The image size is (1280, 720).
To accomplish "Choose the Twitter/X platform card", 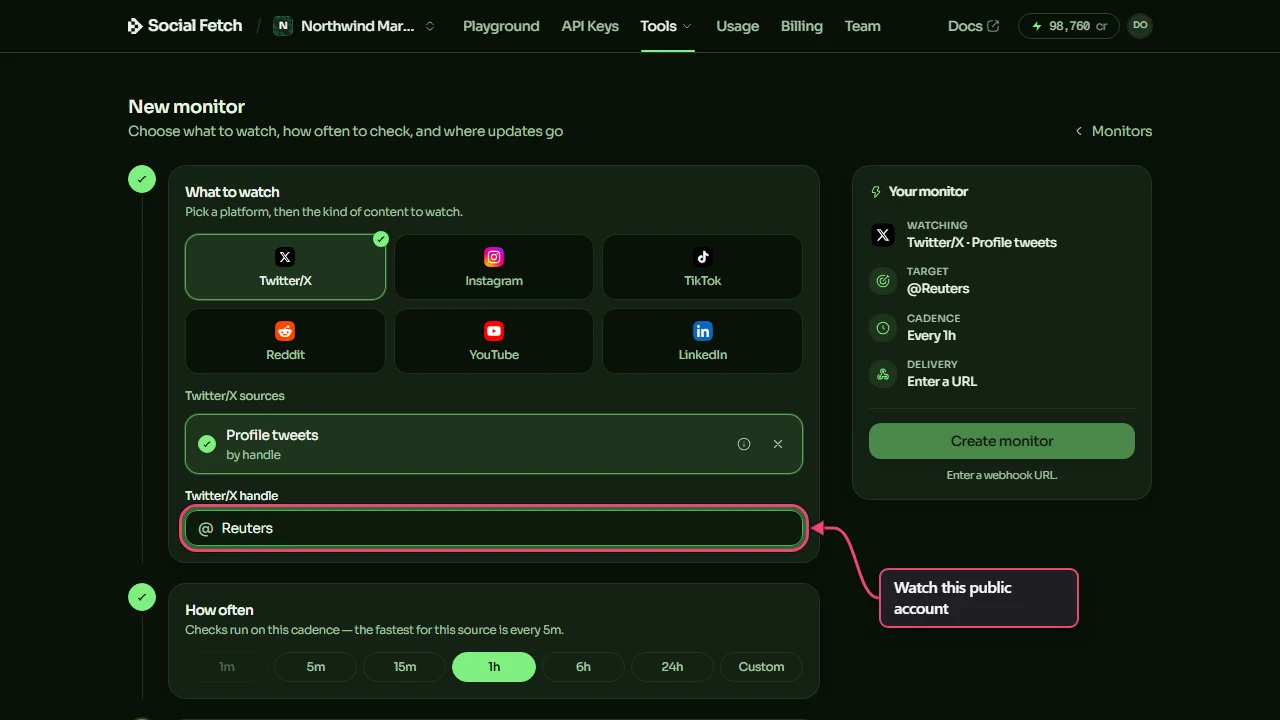I will [285, 267].
